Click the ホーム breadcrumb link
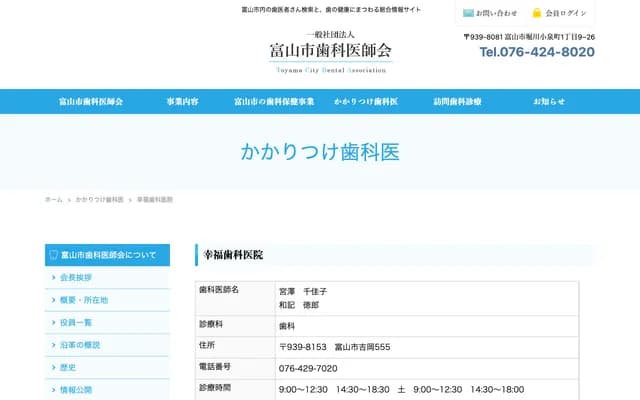640x400 pixels. (53, 200)
